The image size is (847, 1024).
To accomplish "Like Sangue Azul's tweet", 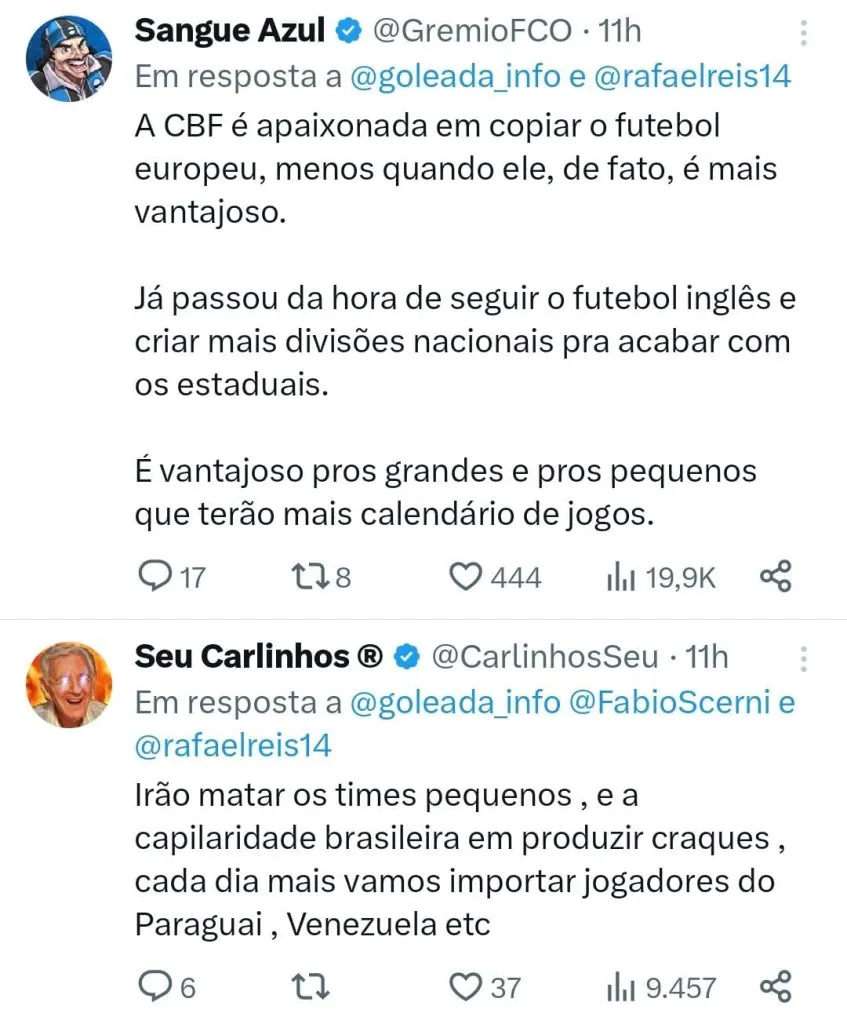I will 464,576.
